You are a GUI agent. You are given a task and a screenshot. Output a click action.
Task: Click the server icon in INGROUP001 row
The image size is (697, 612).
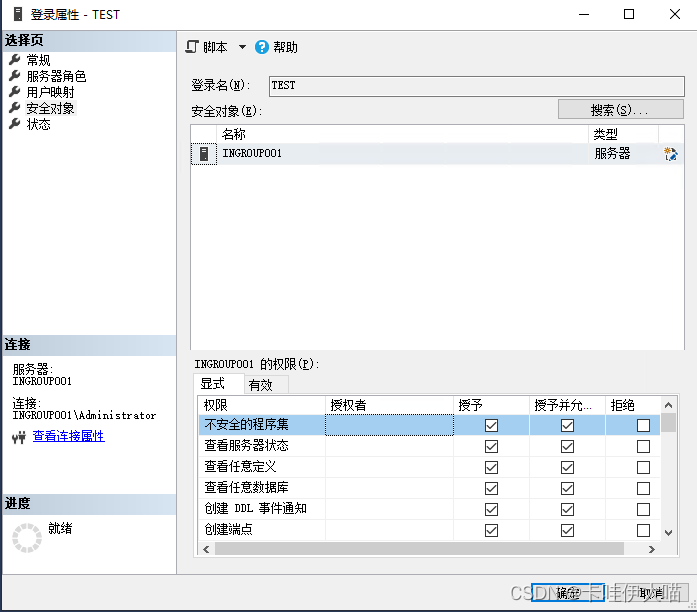204,154
